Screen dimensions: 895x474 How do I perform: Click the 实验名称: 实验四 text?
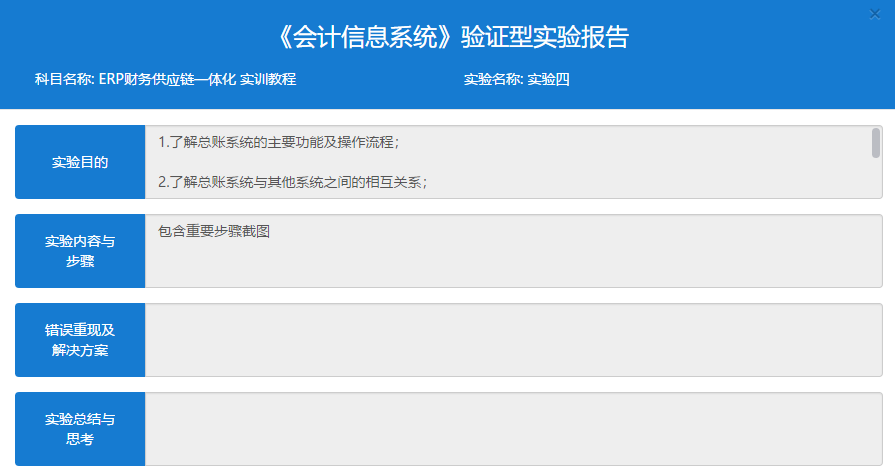pos(517,79)
